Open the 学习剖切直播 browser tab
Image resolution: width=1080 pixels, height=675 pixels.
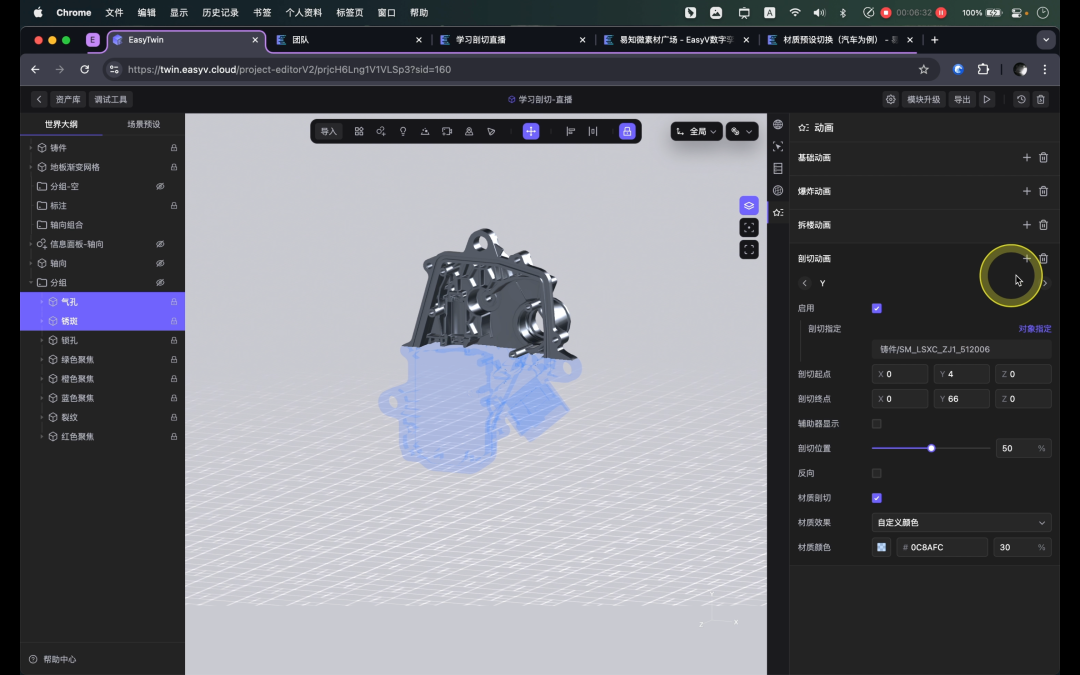tap(512, 40)
